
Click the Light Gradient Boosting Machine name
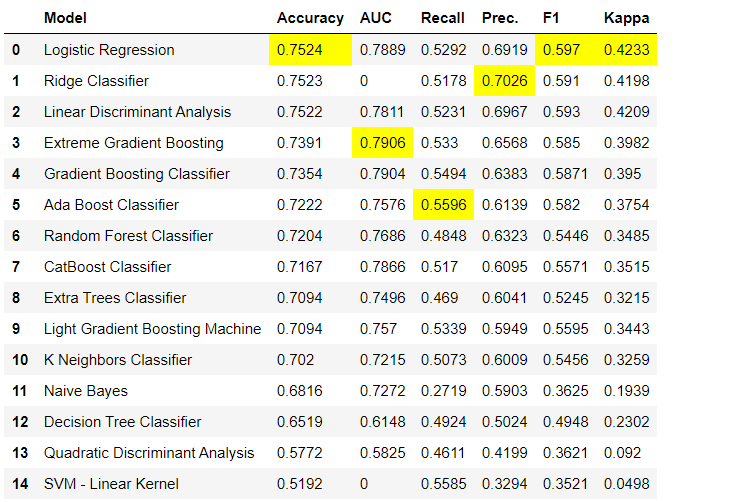[x=152, y=329]
